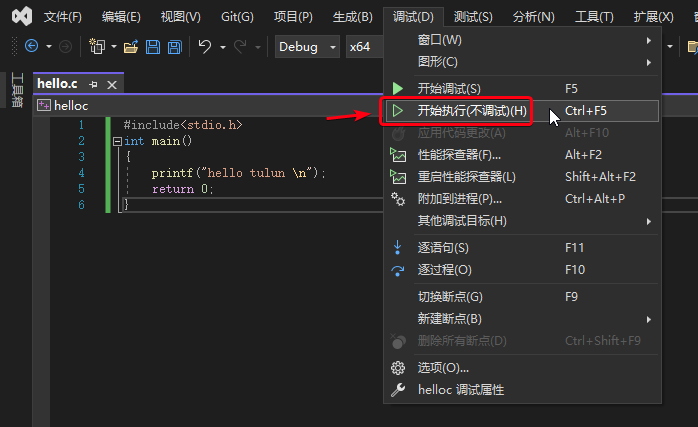Image resolution: width=698 pixels, height=427 pixels.
Task: Toggle a breakpoint via 切换断点(G)
Action: click(522, 297)
